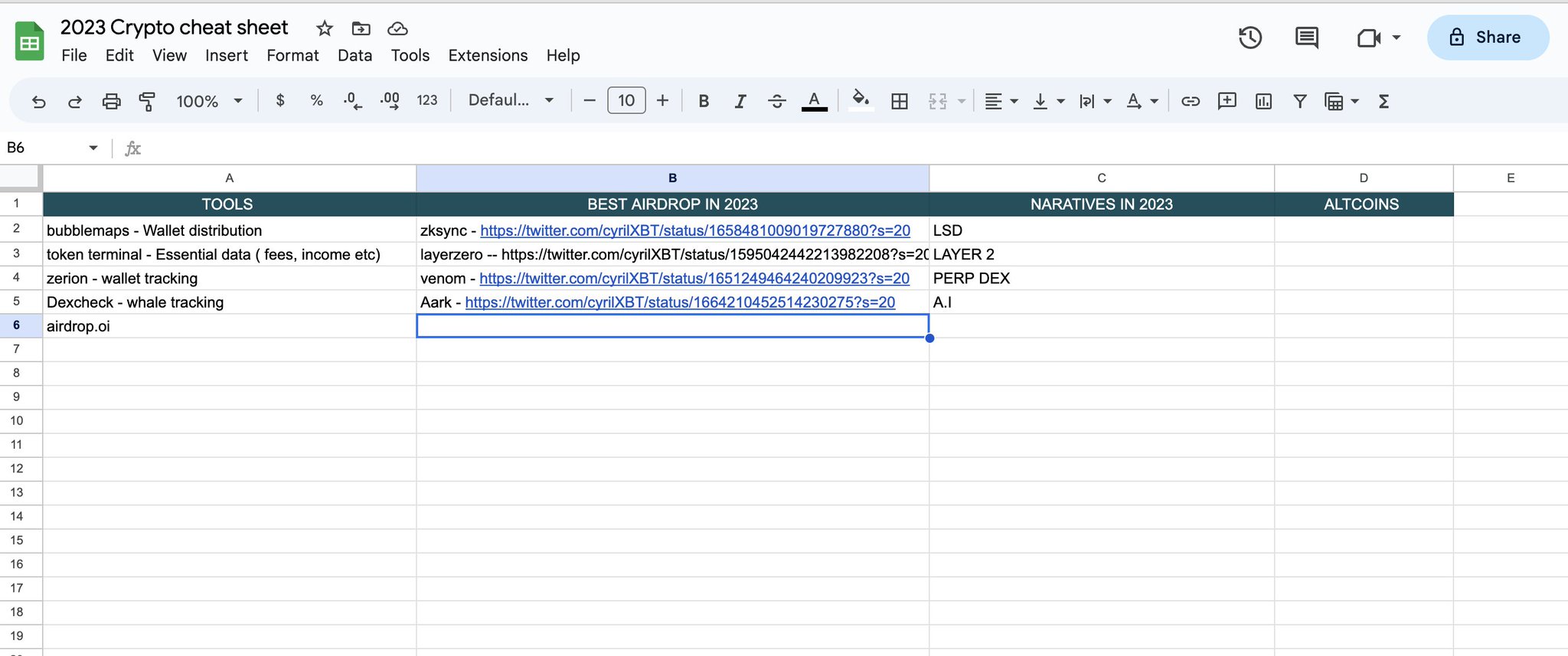Image resolution: width=1568 pixels, height=656 pixels.
Task: Open the Aark twitter link
Action: pyautogui.click(x=680, y=302)
